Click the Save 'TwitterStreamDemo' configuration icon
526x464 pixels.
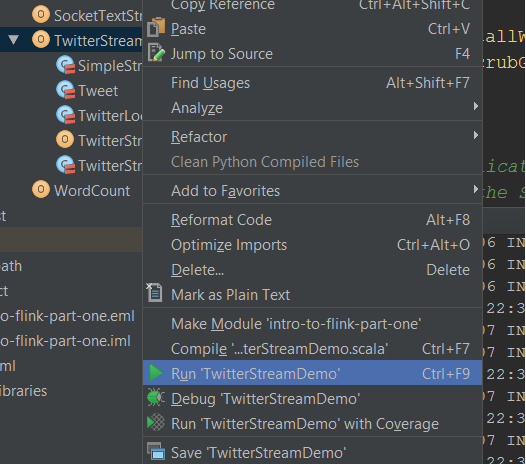[x=156, y=451]
